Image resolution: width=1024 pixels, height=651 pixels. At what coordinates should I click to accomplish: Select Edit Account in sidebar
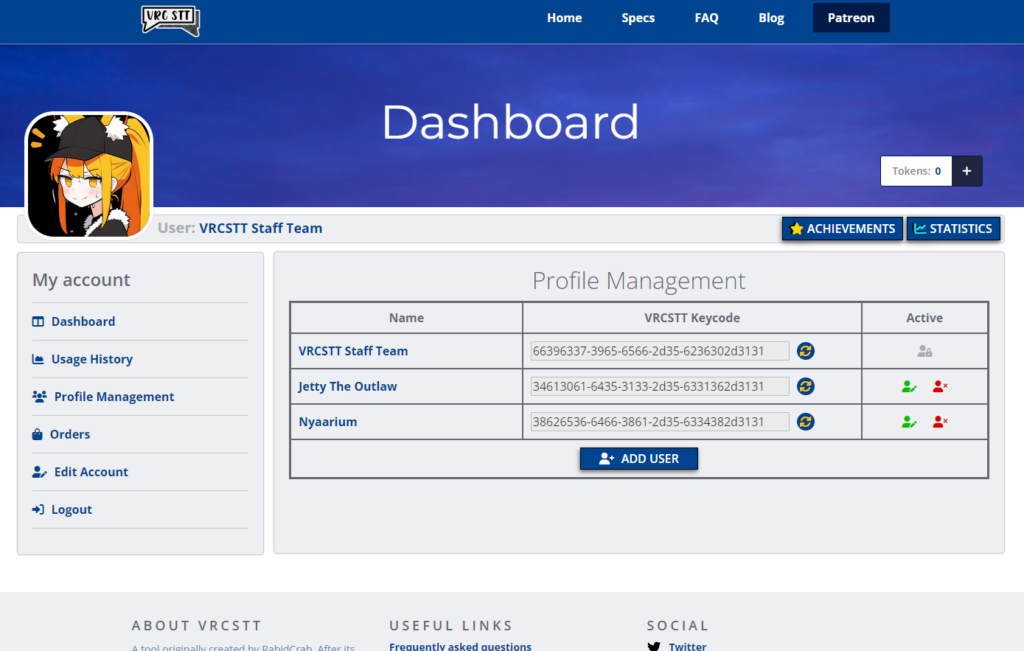pos(90,472)
